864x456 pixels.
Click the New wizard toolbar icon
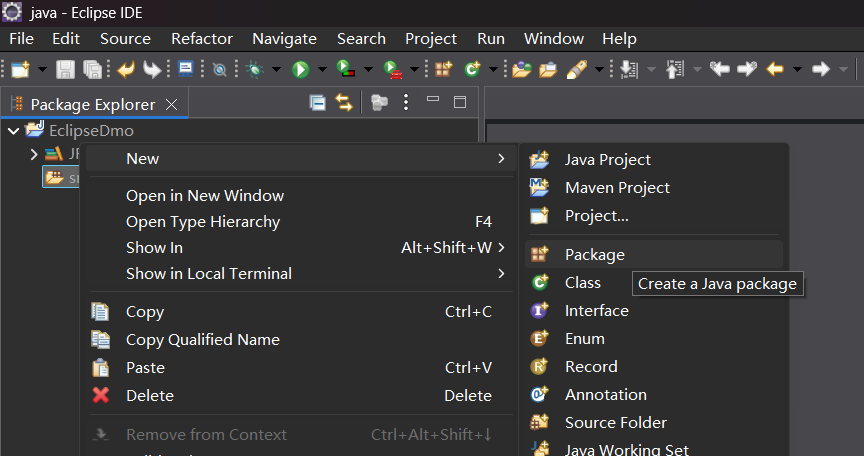(x=20, y=69)
